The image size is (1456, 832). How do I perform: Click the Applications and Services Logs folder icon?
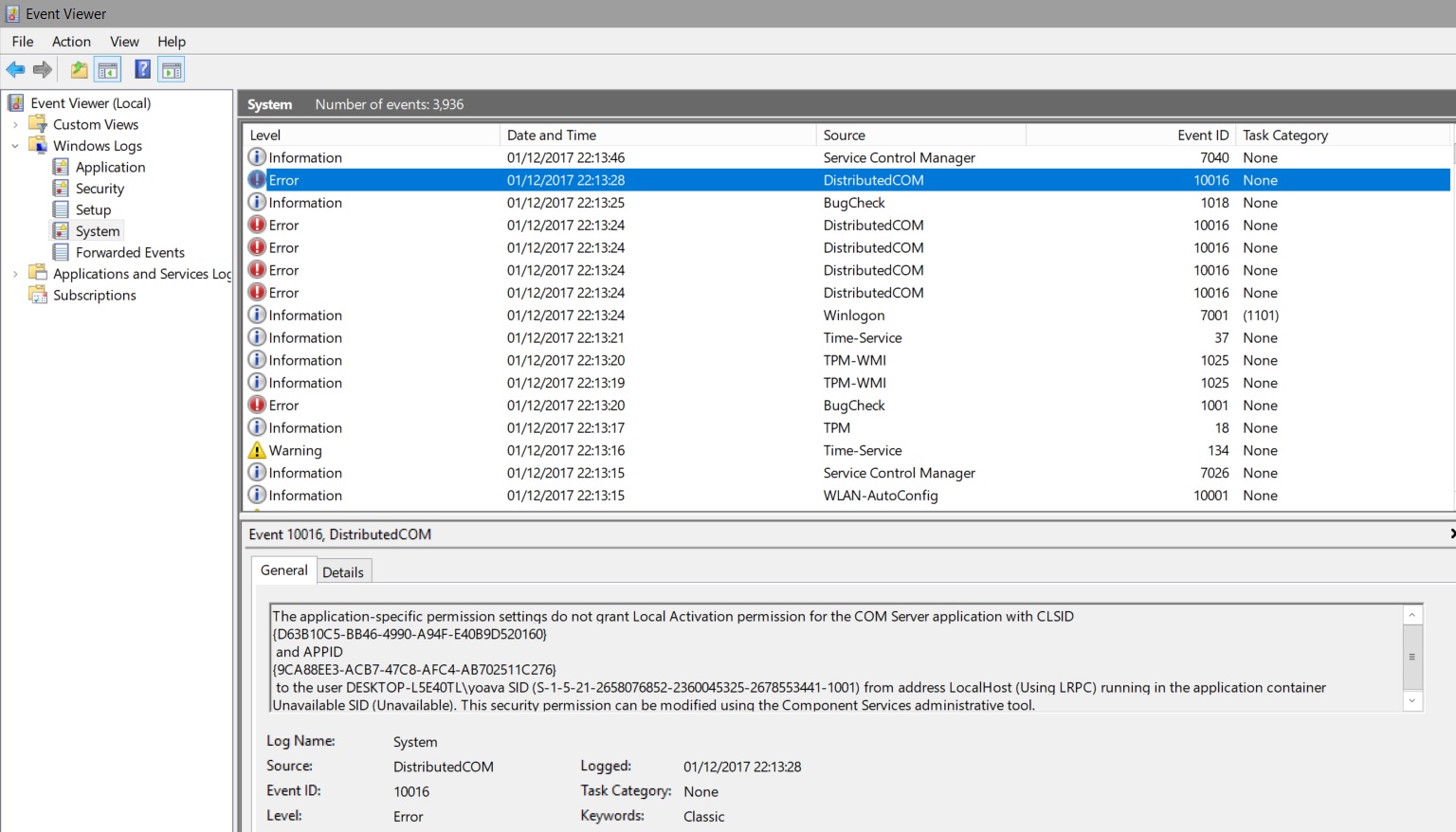pyautogui.click(x=38, y=274)
